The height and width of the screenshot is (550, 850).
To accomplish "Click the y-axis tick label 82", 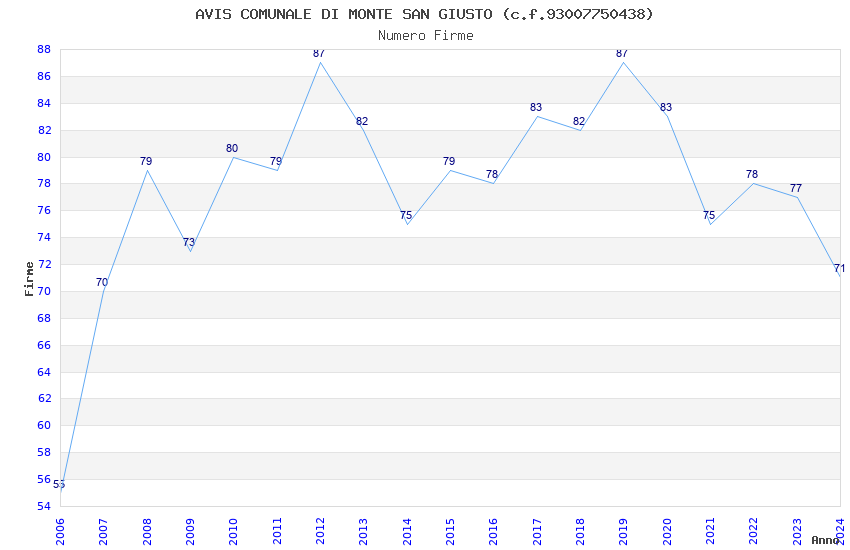I will coord(44,130).
